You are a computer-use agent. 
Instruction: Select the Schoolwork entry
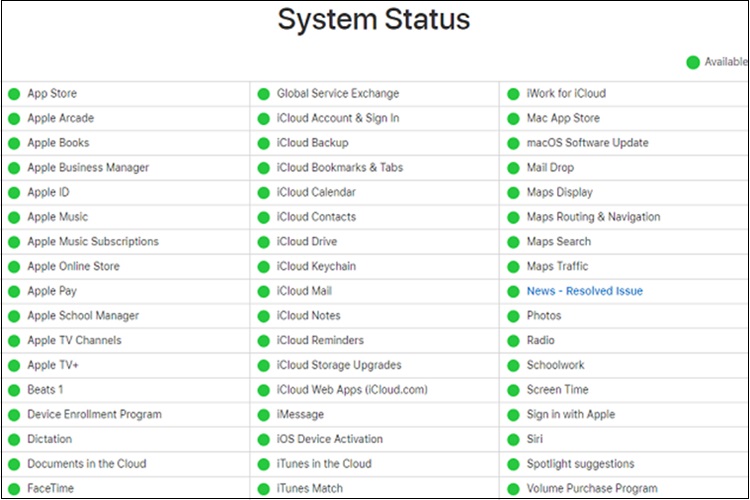click(555, 365)
